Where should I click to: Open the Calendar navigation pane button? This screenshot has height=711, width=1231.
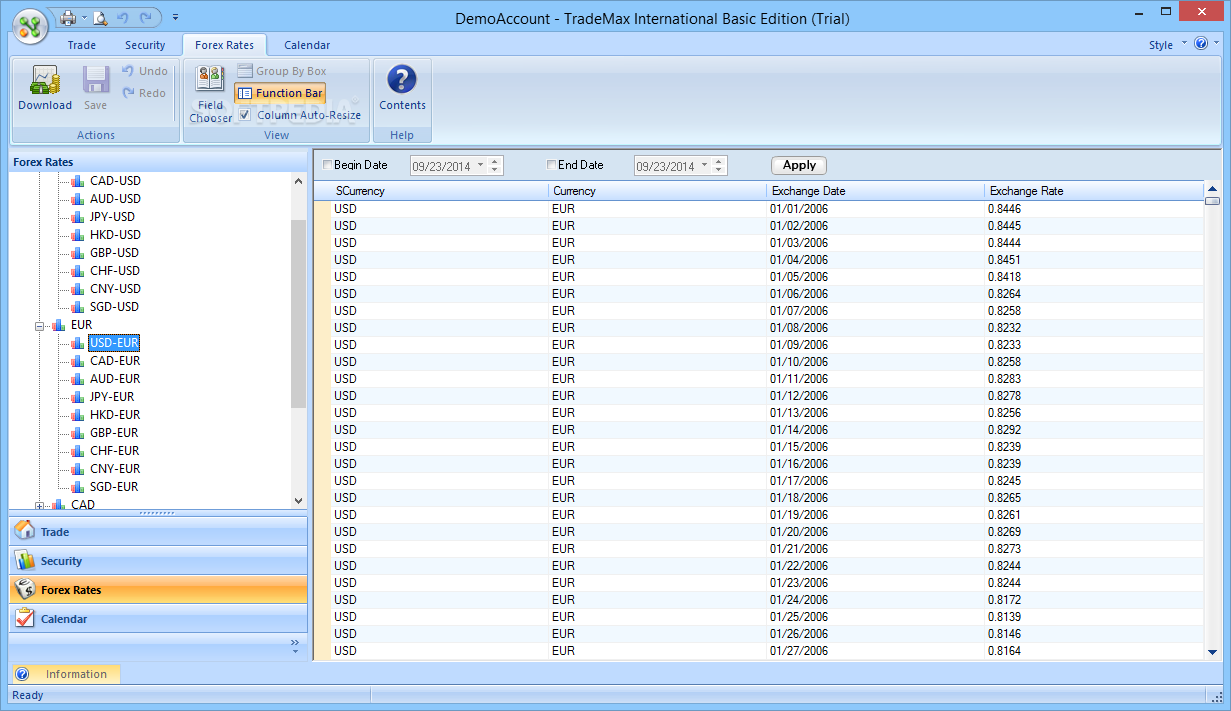click(158, 619)
